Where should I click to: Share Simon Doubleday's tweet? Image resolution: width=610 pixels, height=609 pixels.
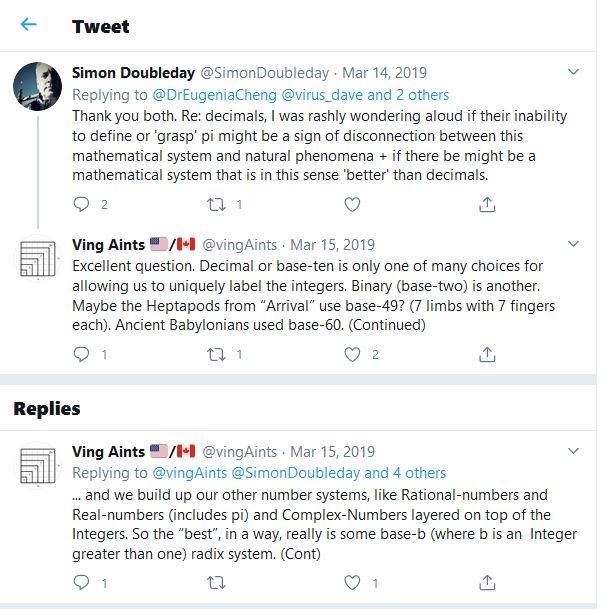[x=487, y=204]
